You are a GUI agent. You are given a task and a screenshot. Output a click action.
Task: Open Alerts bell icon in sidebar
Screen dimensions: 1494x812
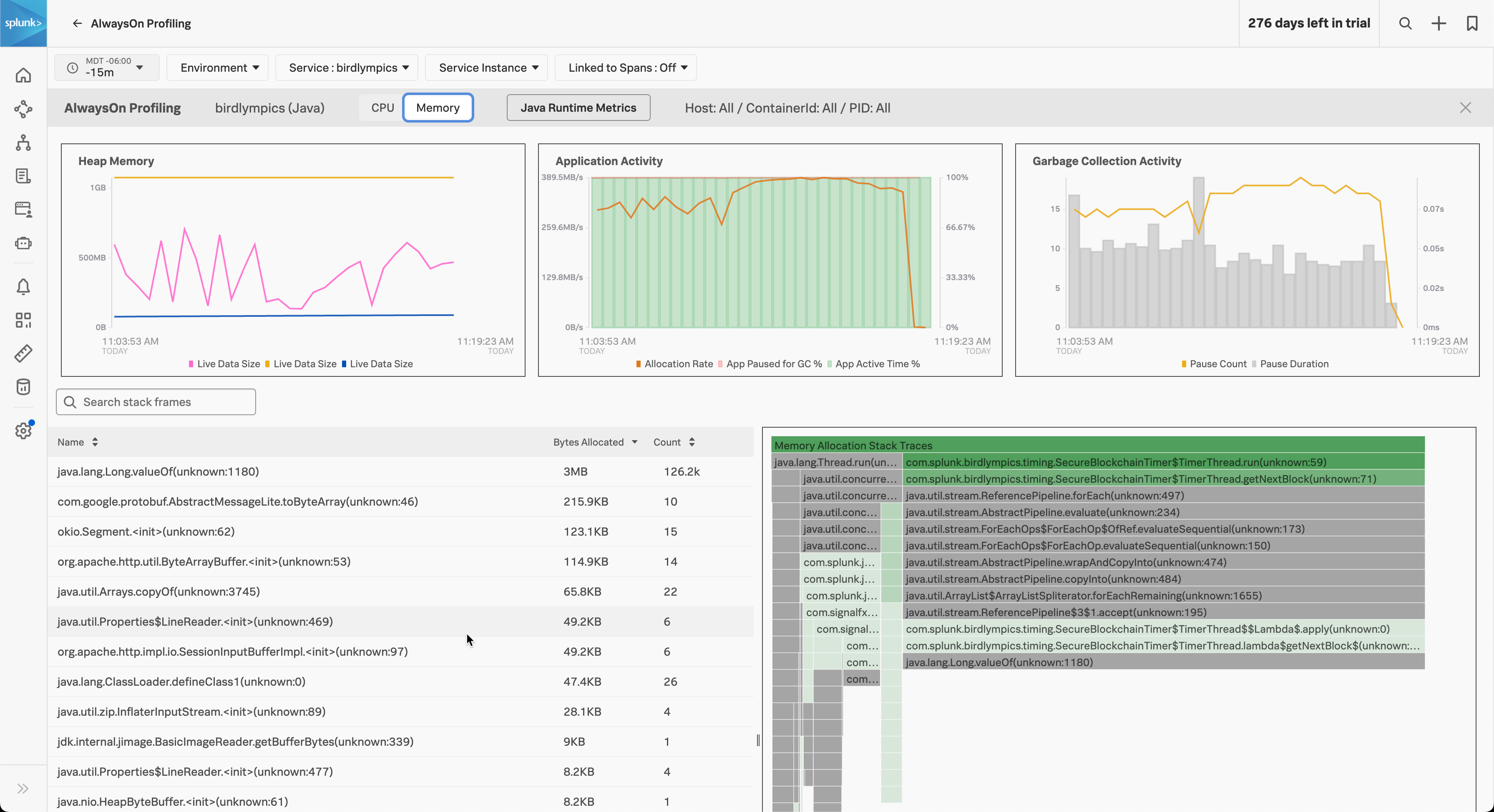(23, 286)
